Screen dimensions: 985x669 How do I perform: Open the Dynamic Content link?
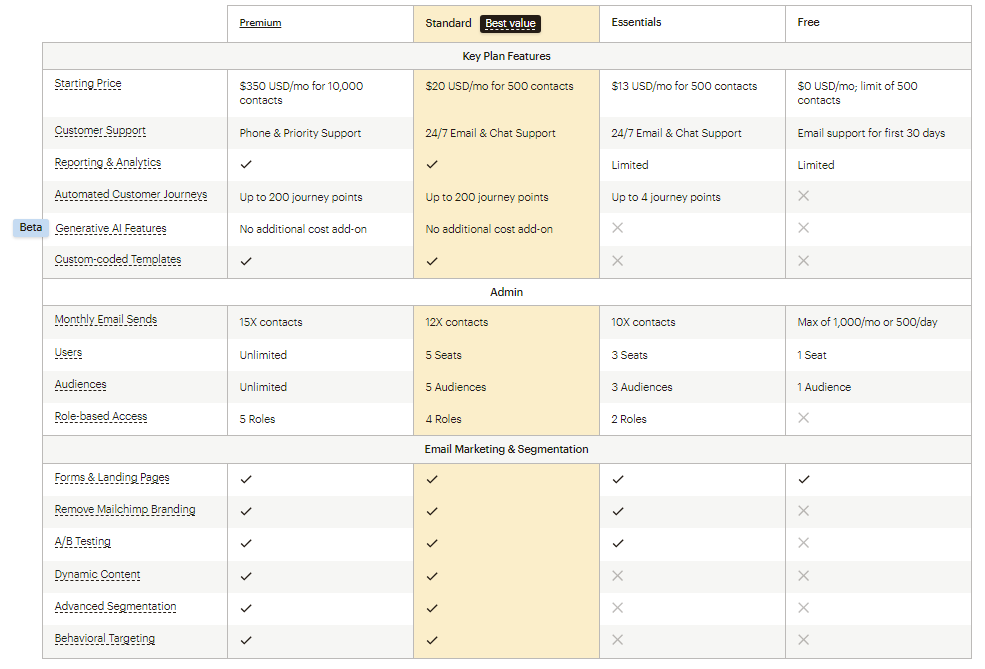[x=97, y=574]
